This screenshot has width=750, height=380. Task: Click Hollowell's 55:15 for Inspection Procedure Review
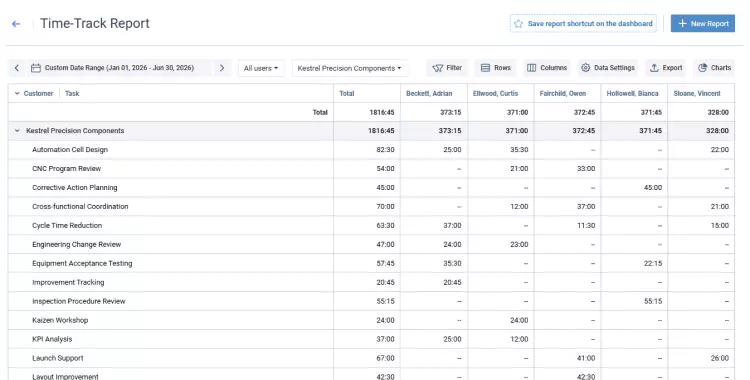tap(653, 301)
